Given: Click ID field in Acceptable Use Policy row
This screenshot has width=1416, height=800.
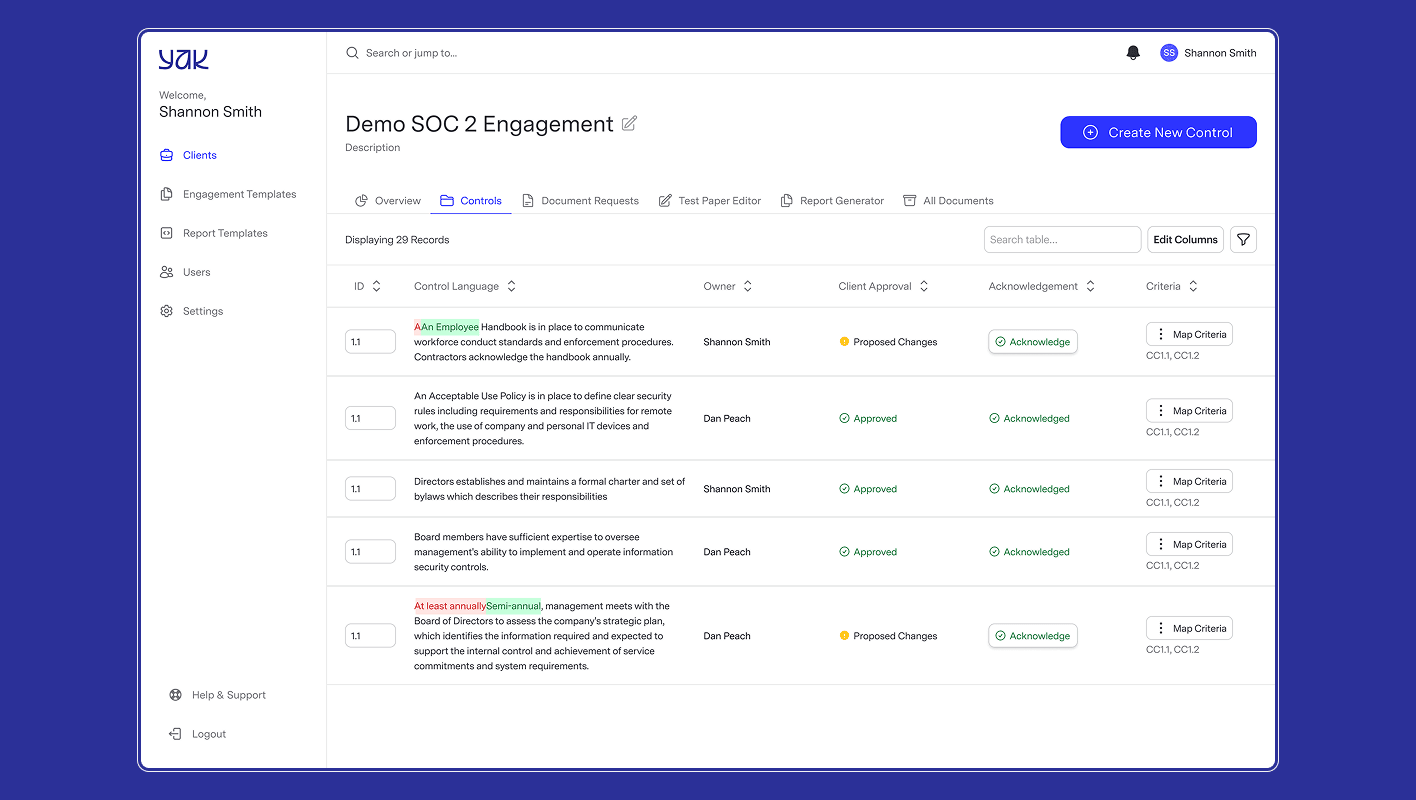Looking at the screenshot, I should [x=370, y=419].
